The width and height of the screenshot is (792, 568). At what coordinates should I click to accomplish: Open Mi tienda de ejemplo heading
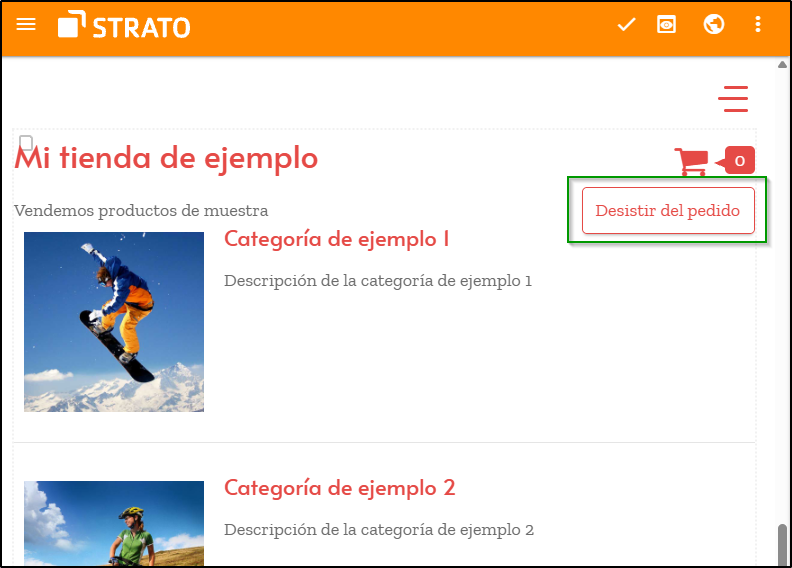pos(166,159)
